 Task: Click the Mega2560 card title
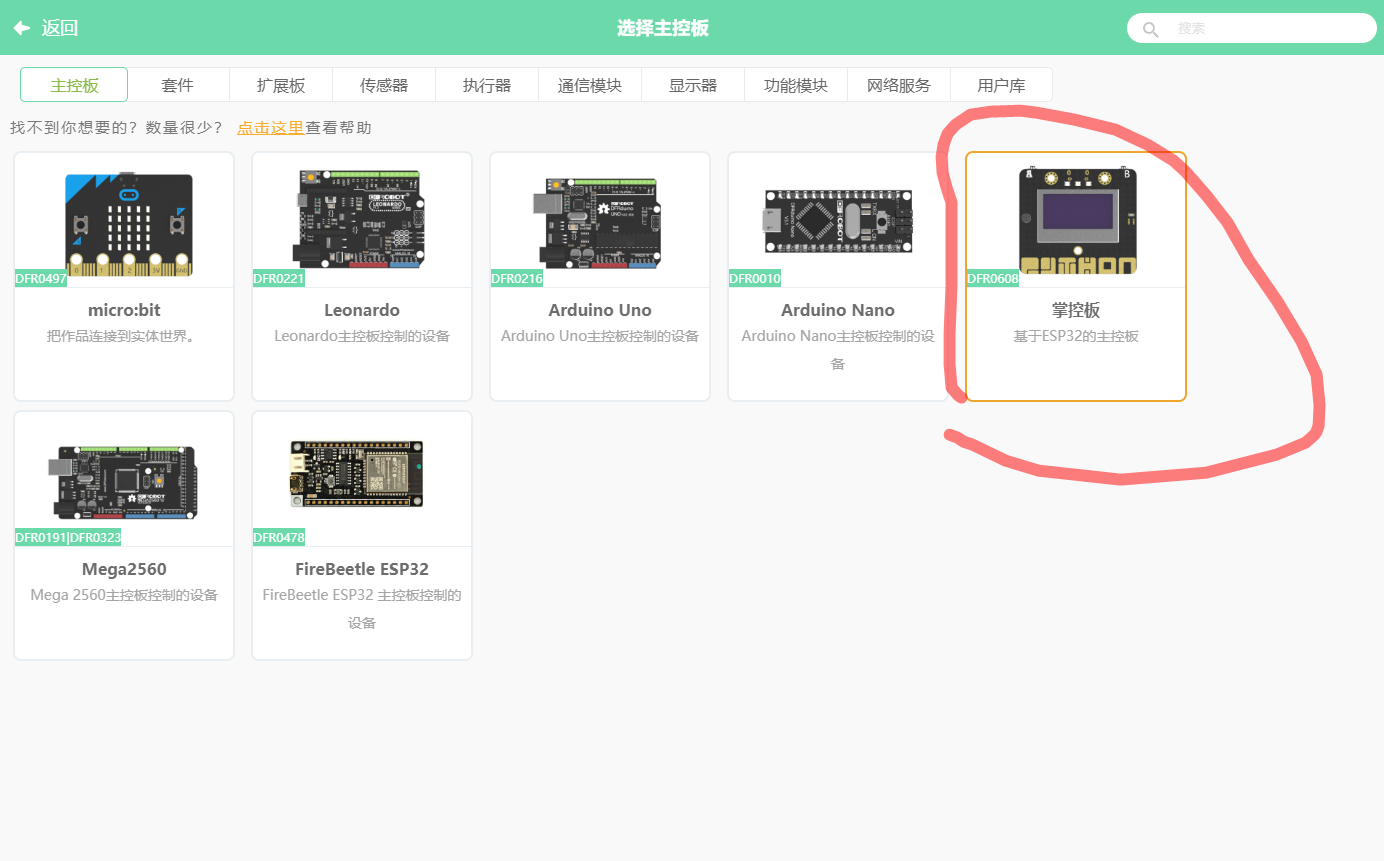click(x=124, y=569)
